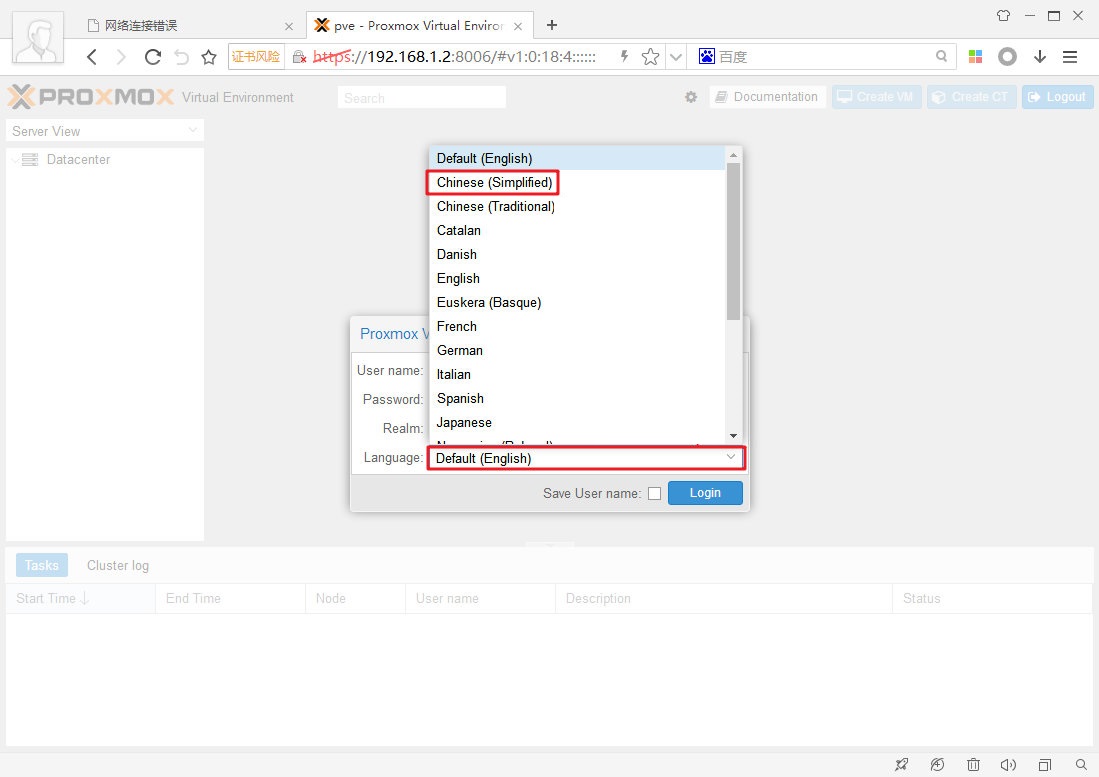
Task: Click the Proxmox settings gear icon
Action: pos(691,97)
